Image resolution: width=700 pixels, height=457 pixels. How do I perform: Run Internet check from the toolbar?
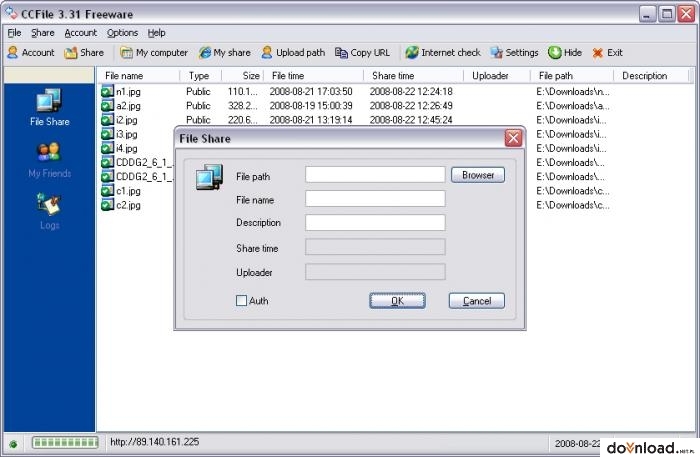(443, 53)
